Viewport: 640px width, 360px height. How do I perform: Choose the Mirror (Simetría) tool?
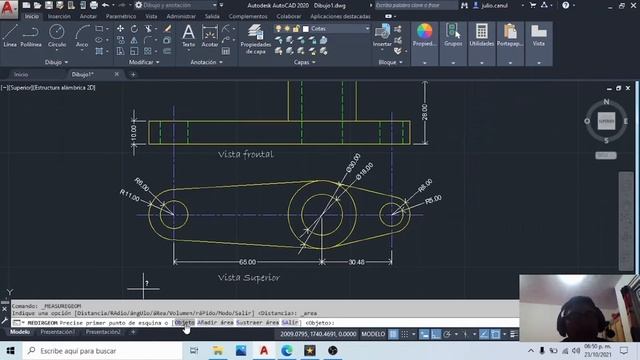click(x=134, y=40)
